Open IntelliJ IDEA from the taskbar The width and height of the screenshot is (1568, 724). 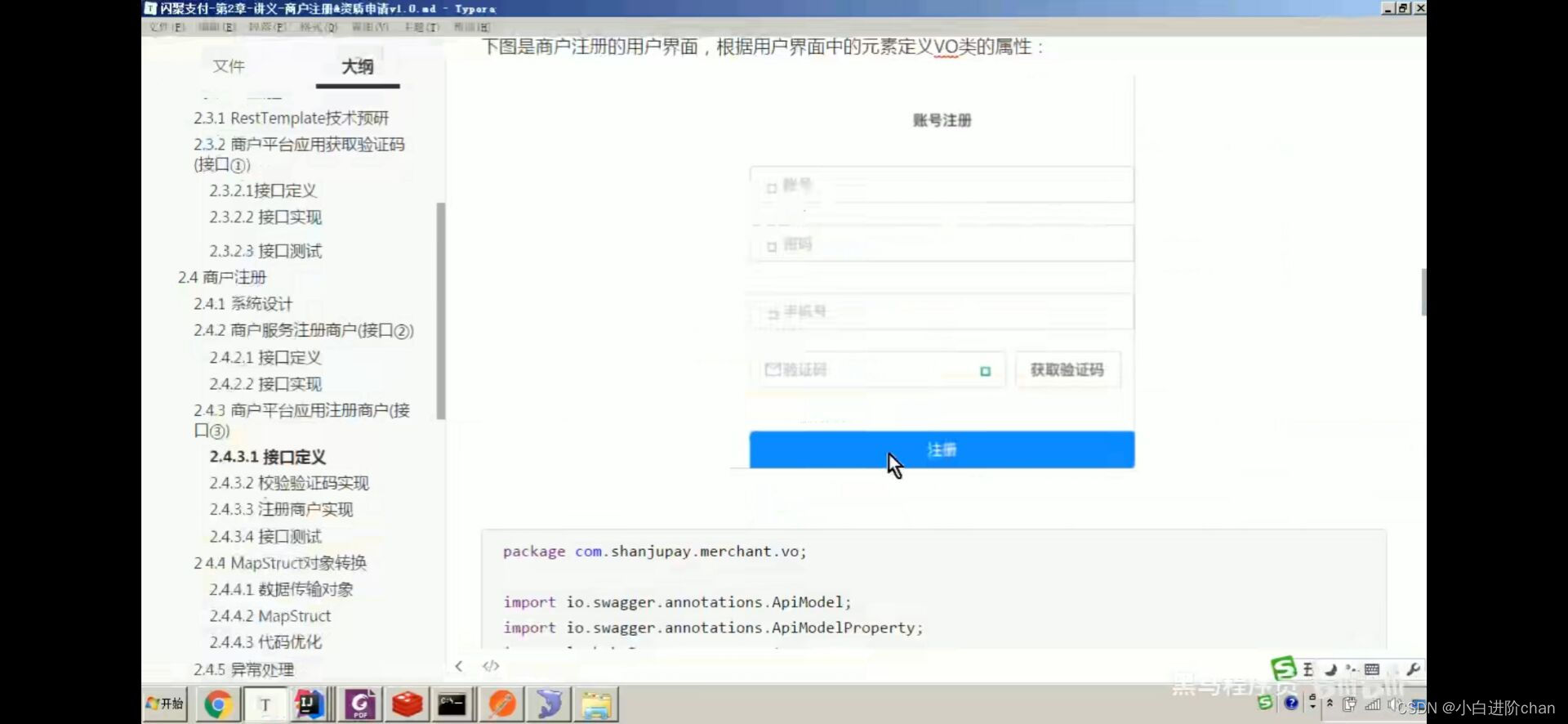pos(311,704)
